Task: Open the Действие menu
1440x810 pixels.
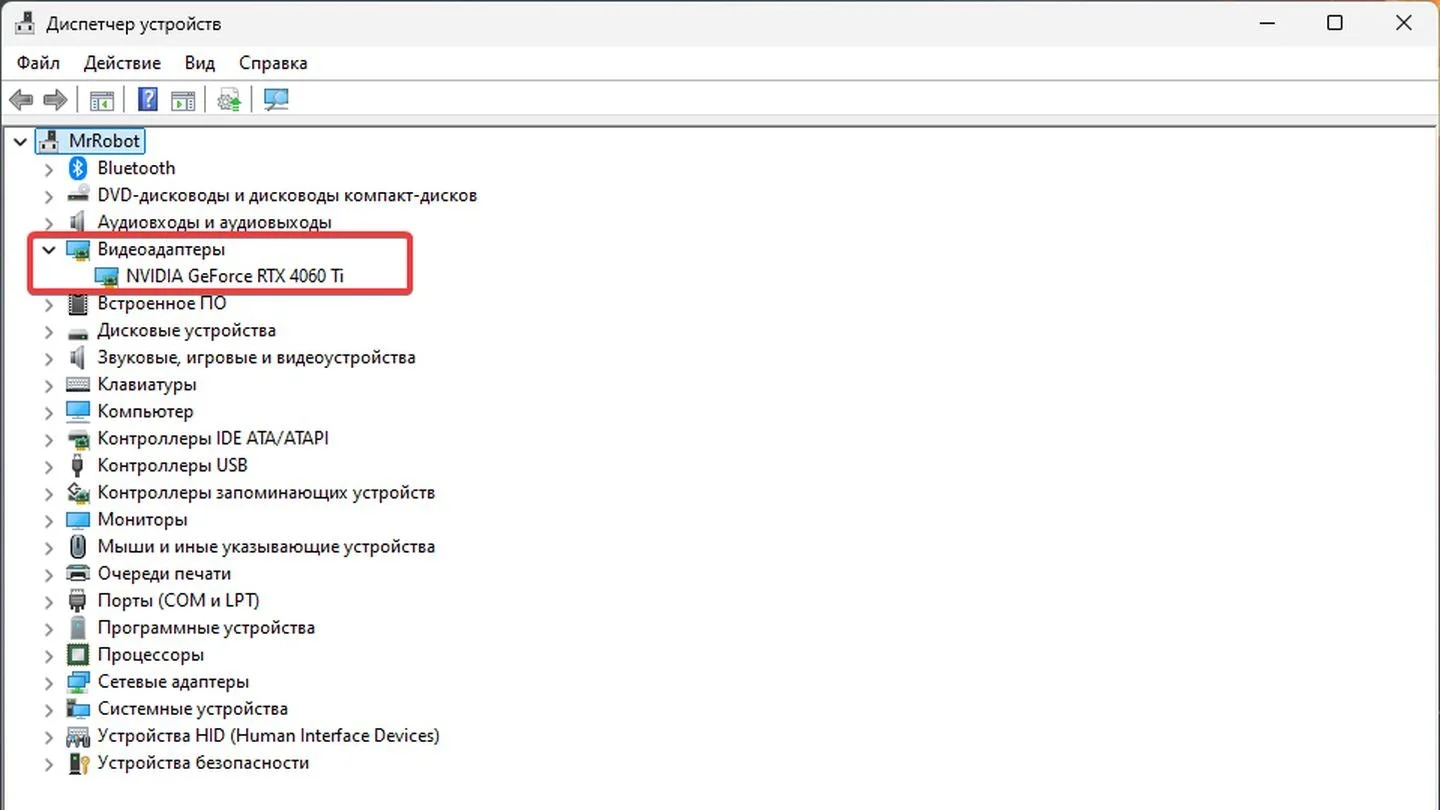Action: click(122, 63)
